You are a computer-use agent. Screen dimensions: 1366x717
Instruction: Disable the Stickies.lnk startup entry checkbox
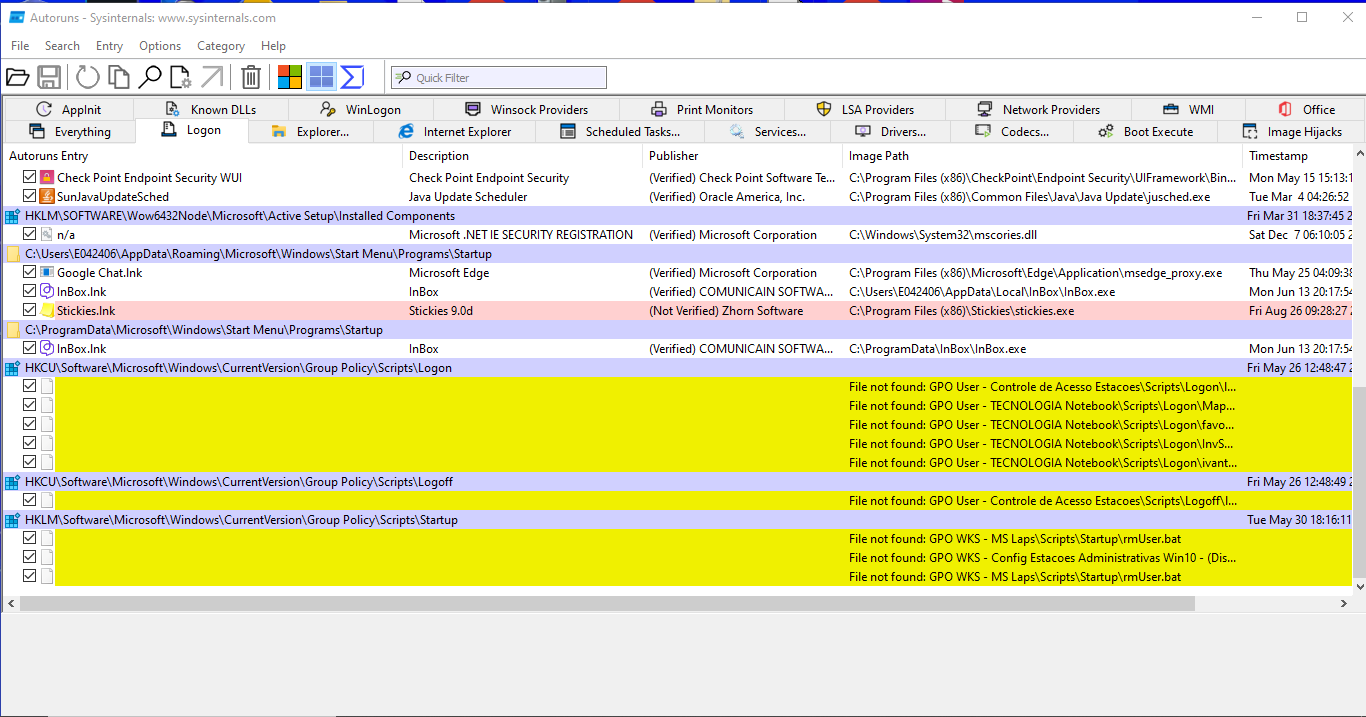tap(30, 311)
